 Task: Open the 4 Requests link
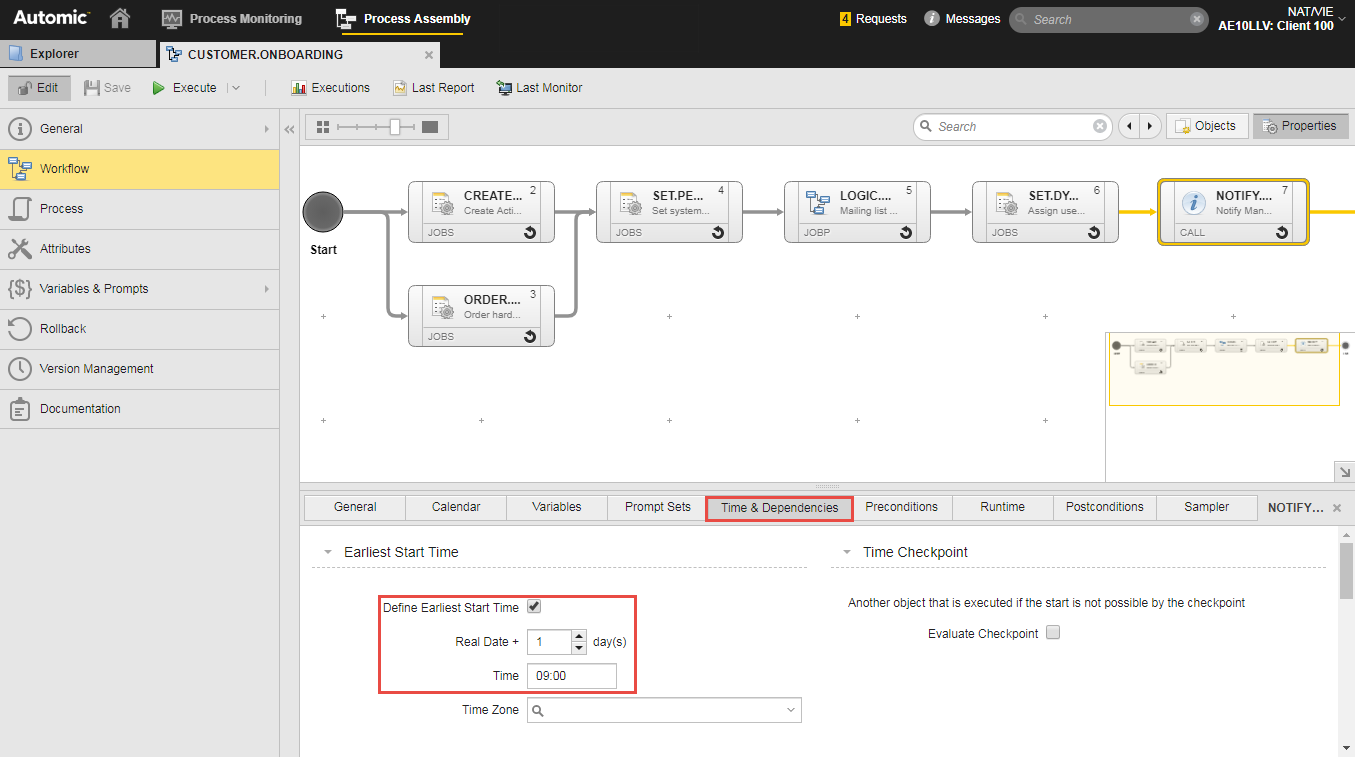point(873,19)
